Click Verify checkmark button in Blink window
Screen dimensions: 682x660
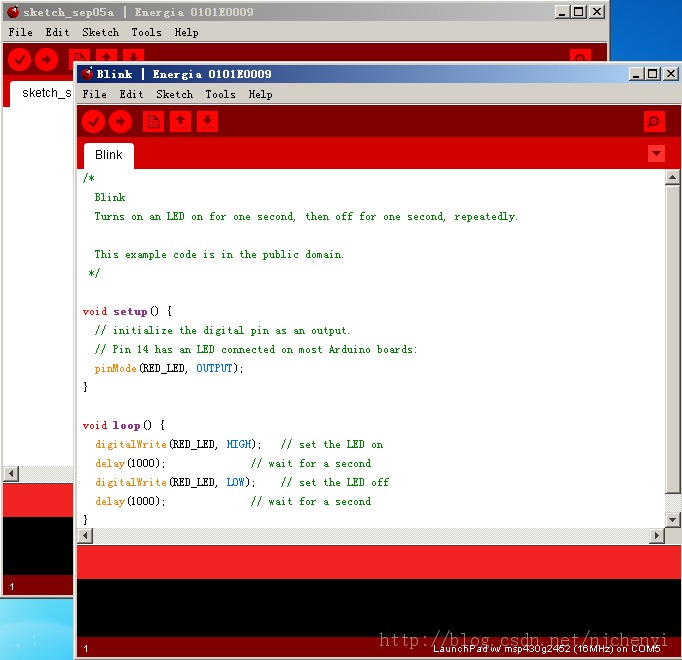coord(94,121)
